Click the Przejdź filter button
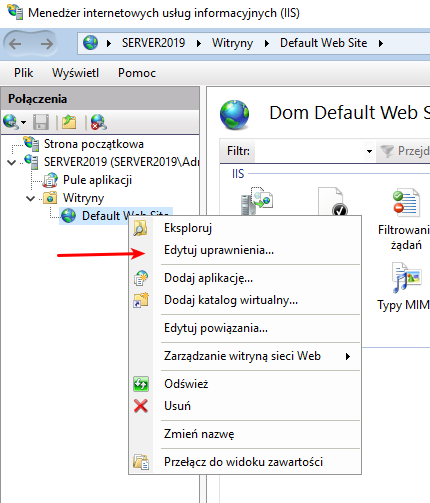 click(404, 151)
